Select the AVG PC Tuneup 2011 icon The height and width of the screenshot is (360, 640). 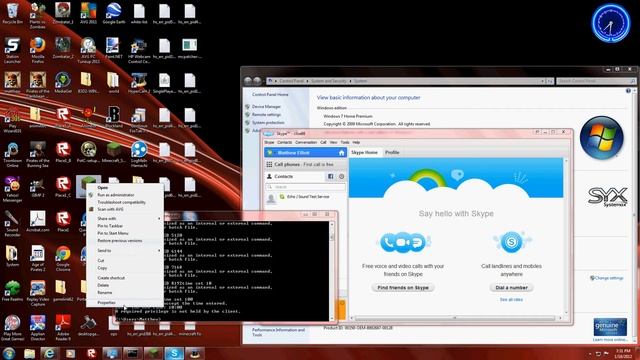[x=88, y=50]
